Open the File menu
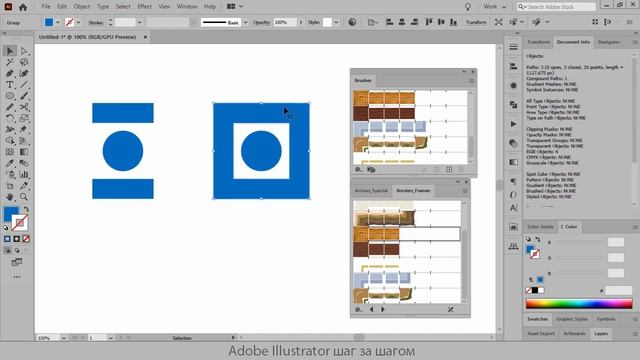Image resolution: width=640 pixels, height=360 pixels. click(46, 7)
